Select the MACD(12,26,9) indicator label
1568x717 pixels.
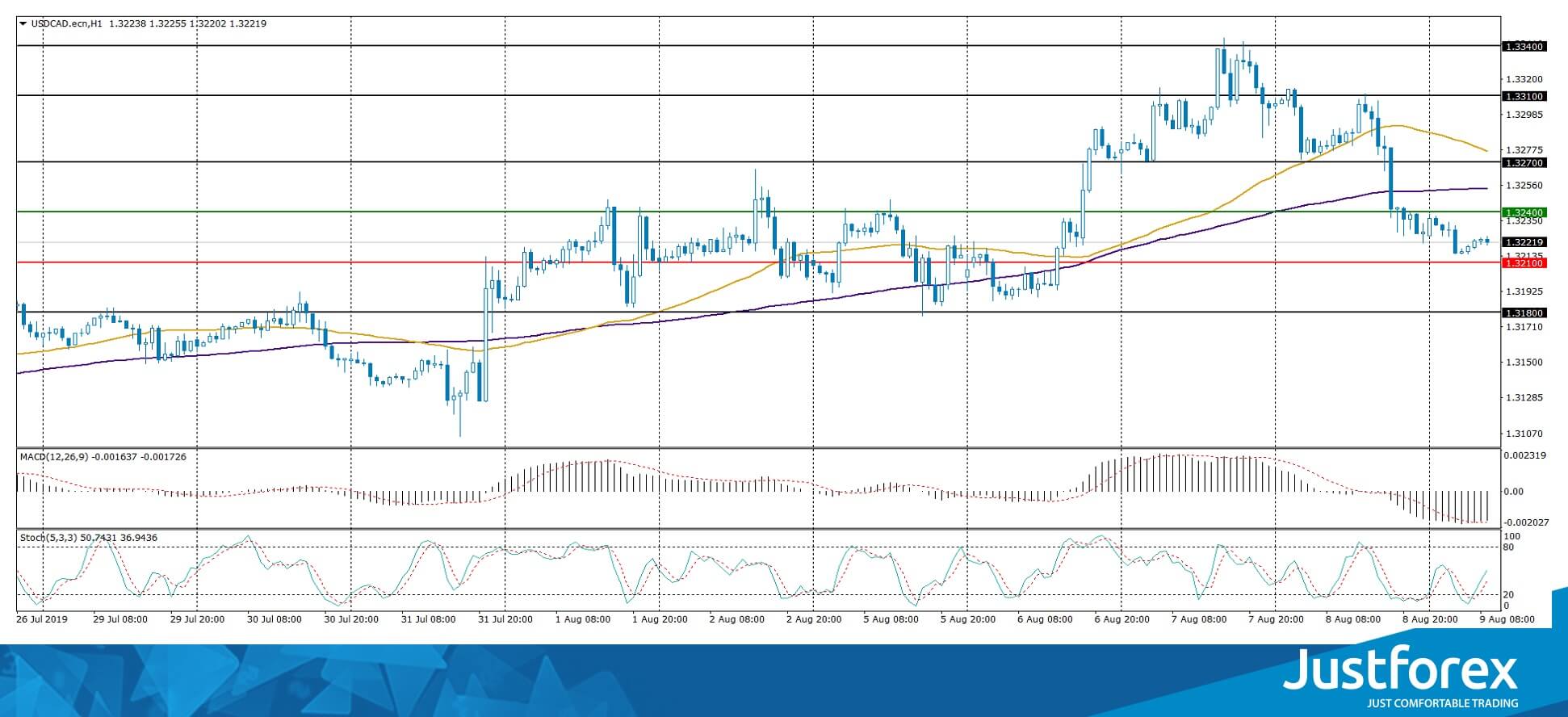(54, 457)
